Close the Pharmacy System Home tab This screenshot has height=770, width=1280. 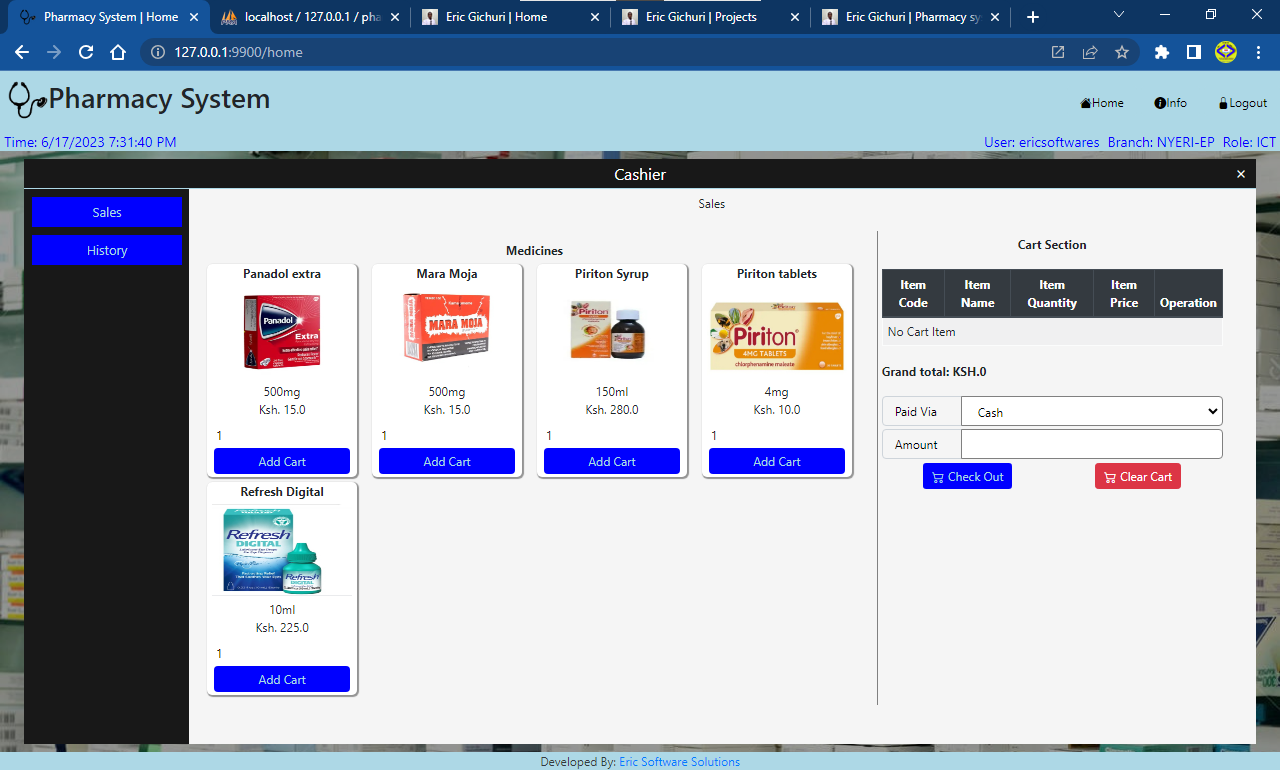(195, 17)
